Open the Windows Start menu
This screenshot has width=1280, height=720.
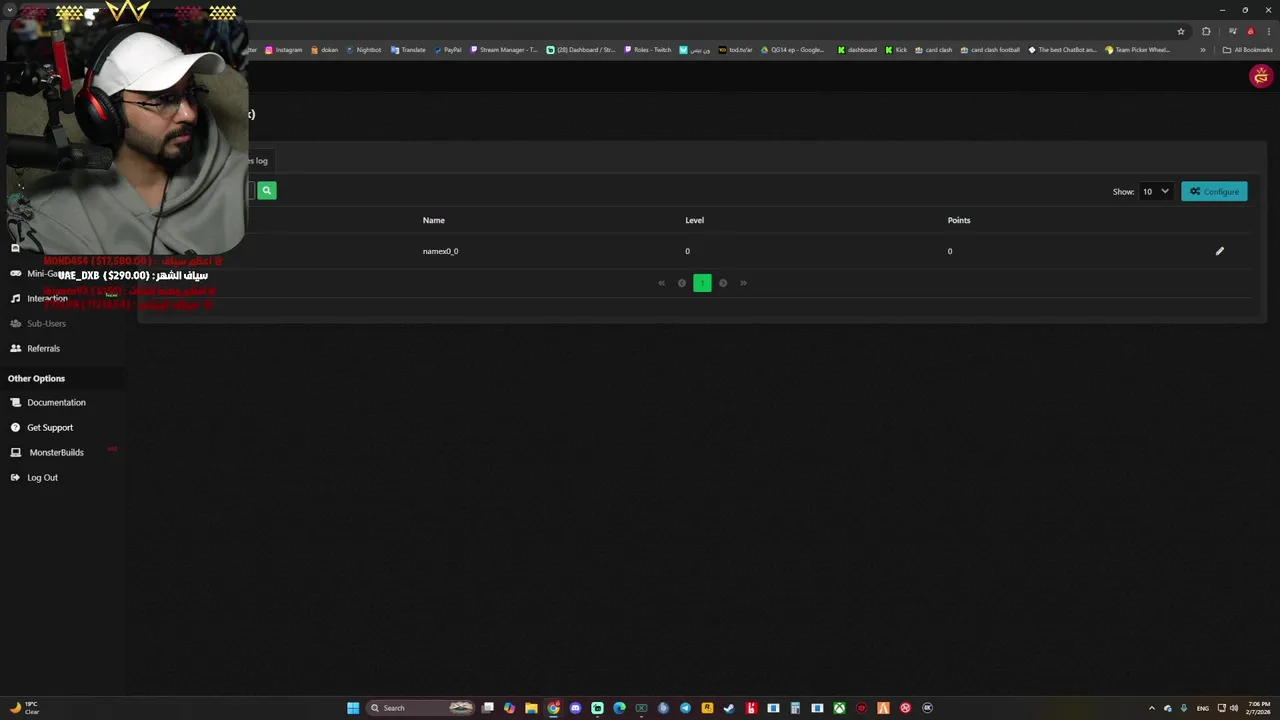click(353, 708)
